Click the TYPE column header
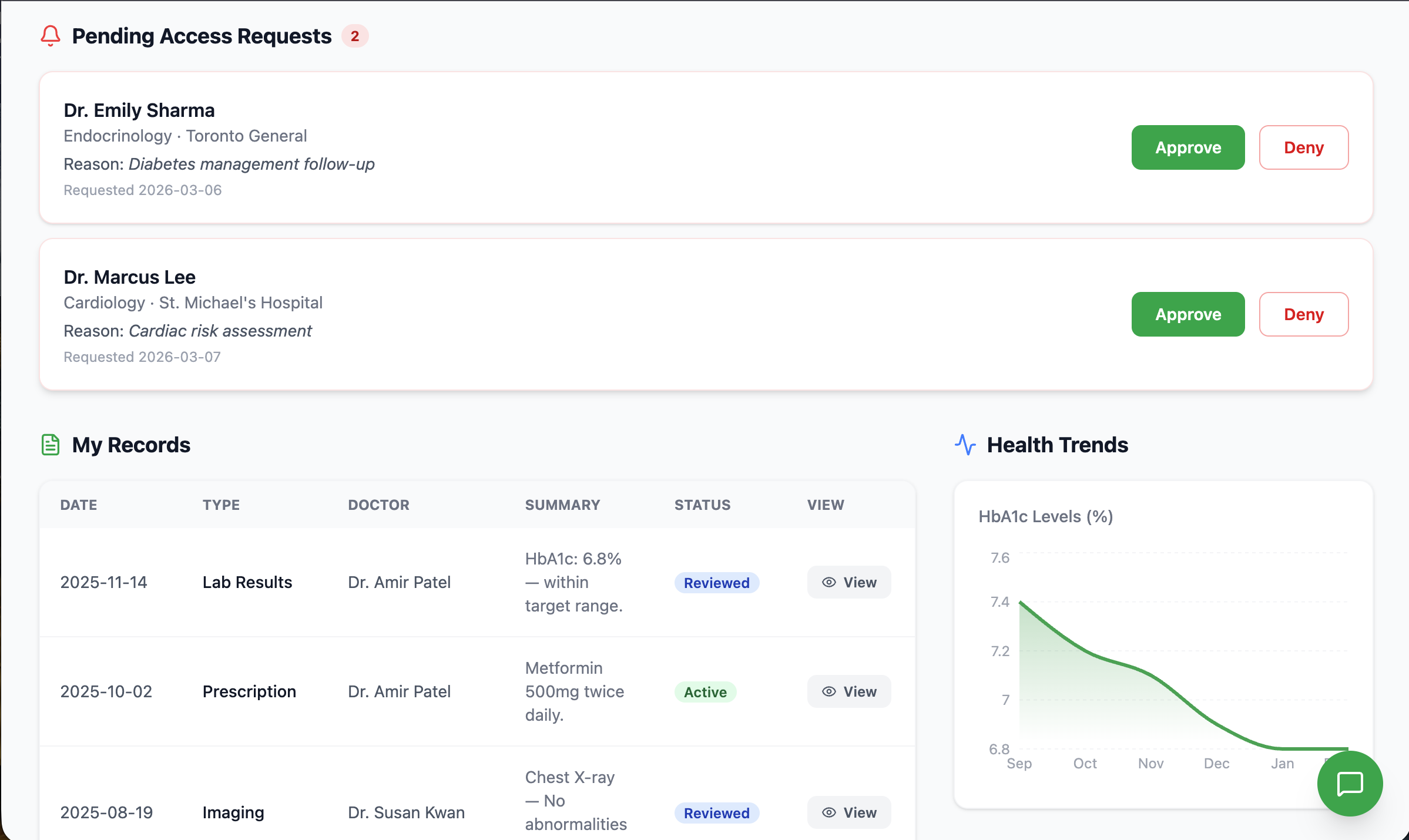 (x=221, y=505)
